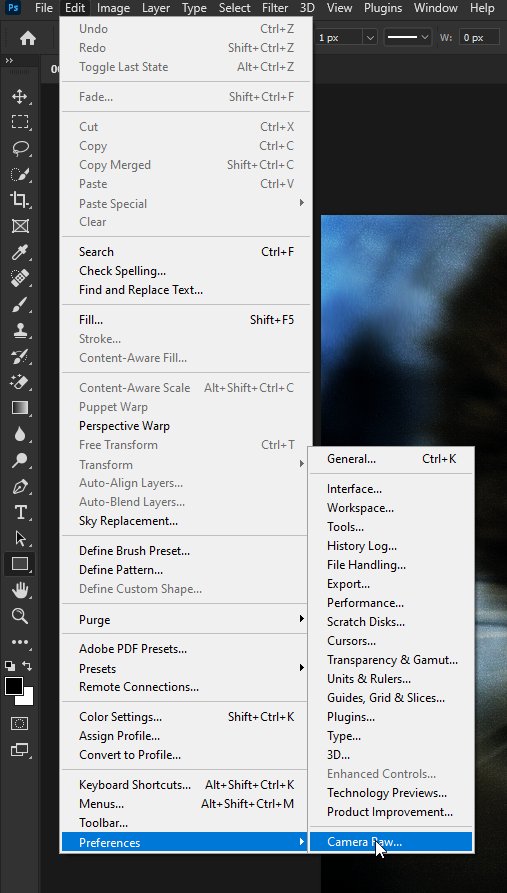The width and height of the screenshot is (507, 893).
Task: Toggle Quick Mask mode
Action: [x=20, y=723]
